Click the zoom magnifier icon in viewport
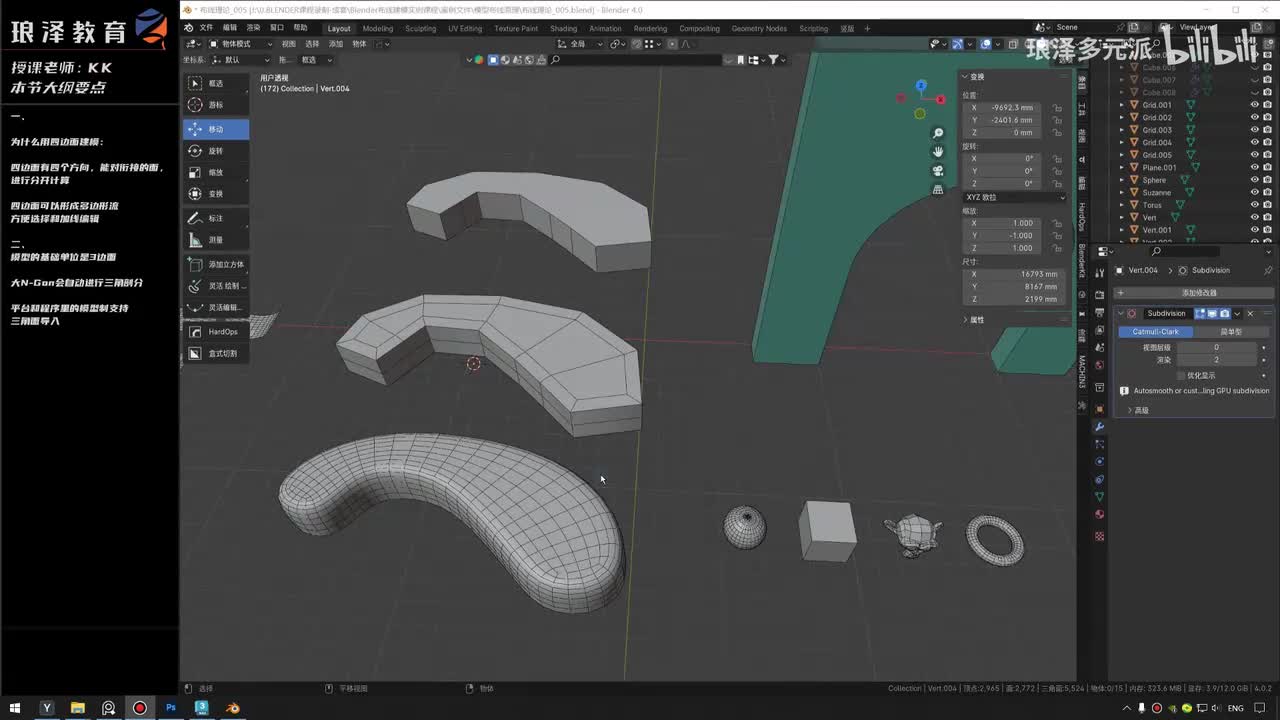The image size is (1280, 720). pyautogui.click(x=938, y=133)
